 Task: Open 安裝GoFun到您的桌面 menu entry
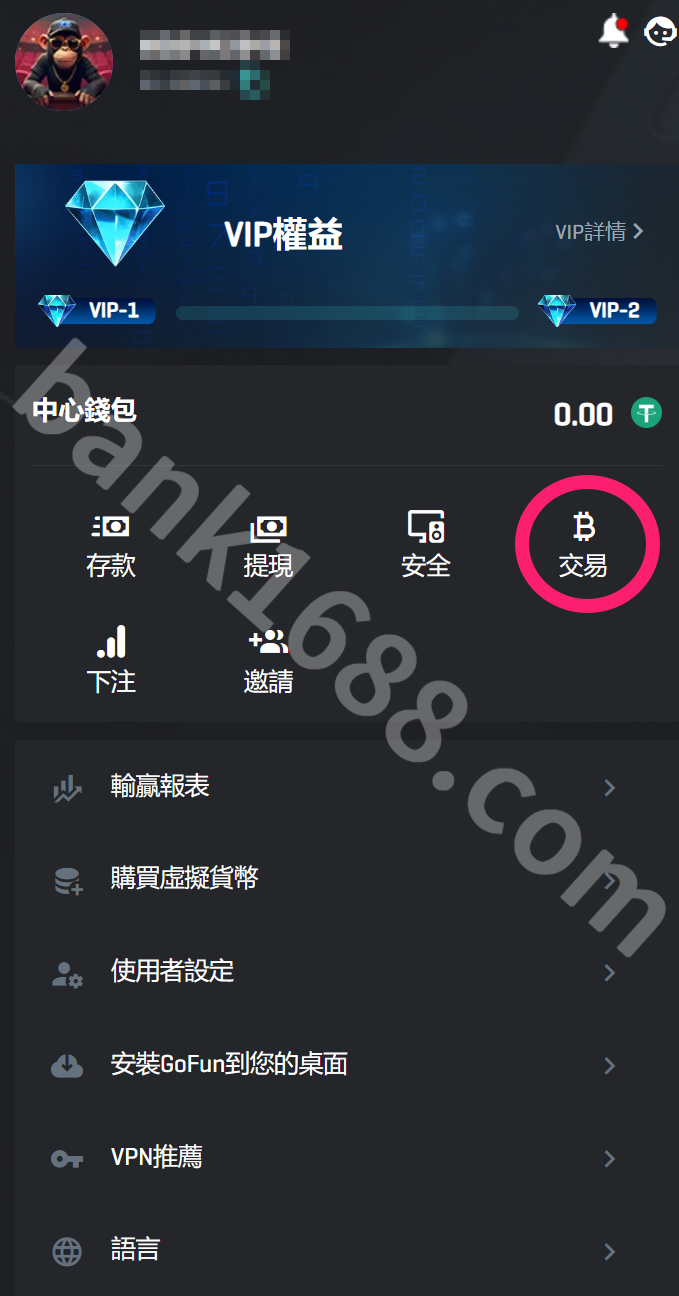pyautogui.click(x=339, y=1065)
